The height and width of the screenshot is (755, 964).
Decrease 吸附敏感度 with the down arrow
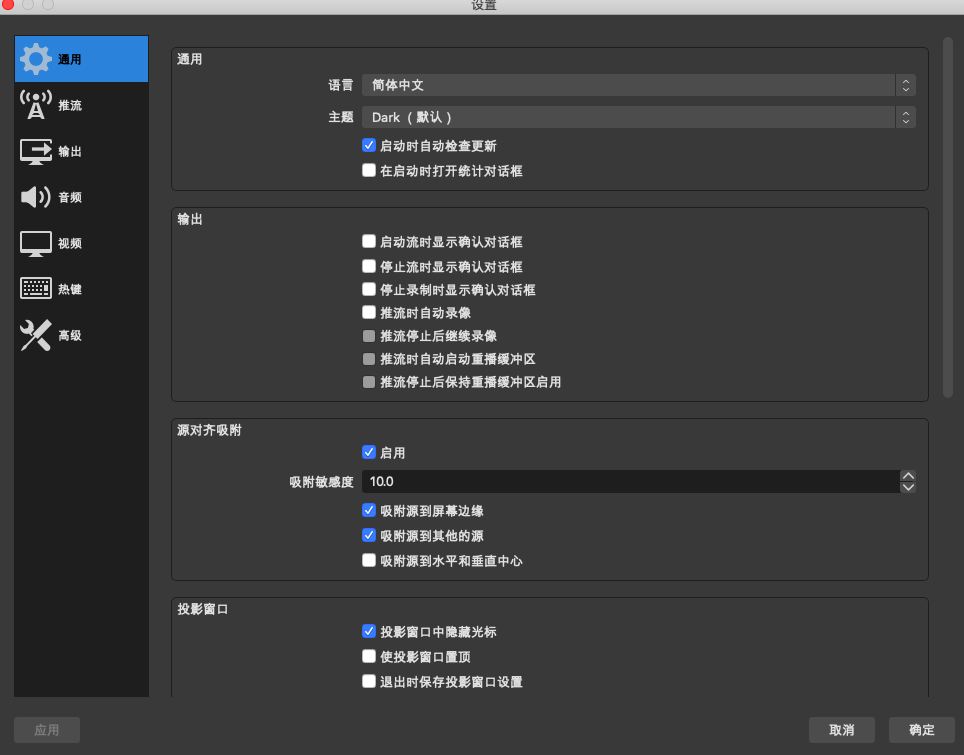point(908,487)
